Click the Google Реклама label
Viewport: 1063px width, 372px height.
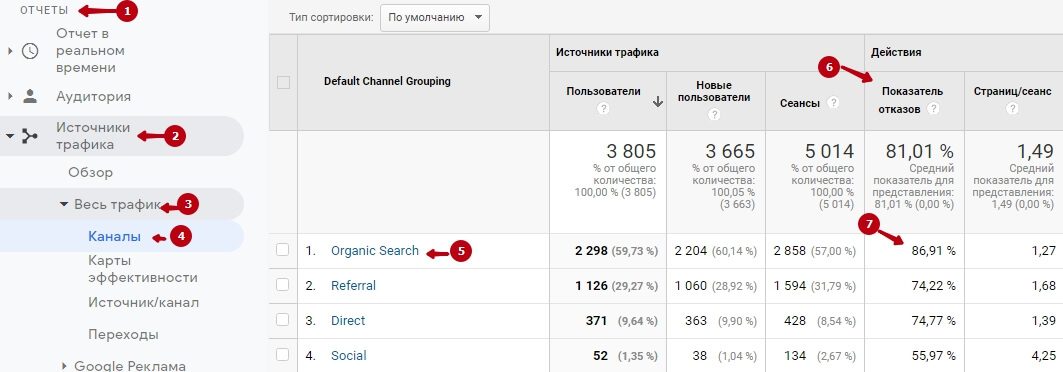(x=129, y=367)
